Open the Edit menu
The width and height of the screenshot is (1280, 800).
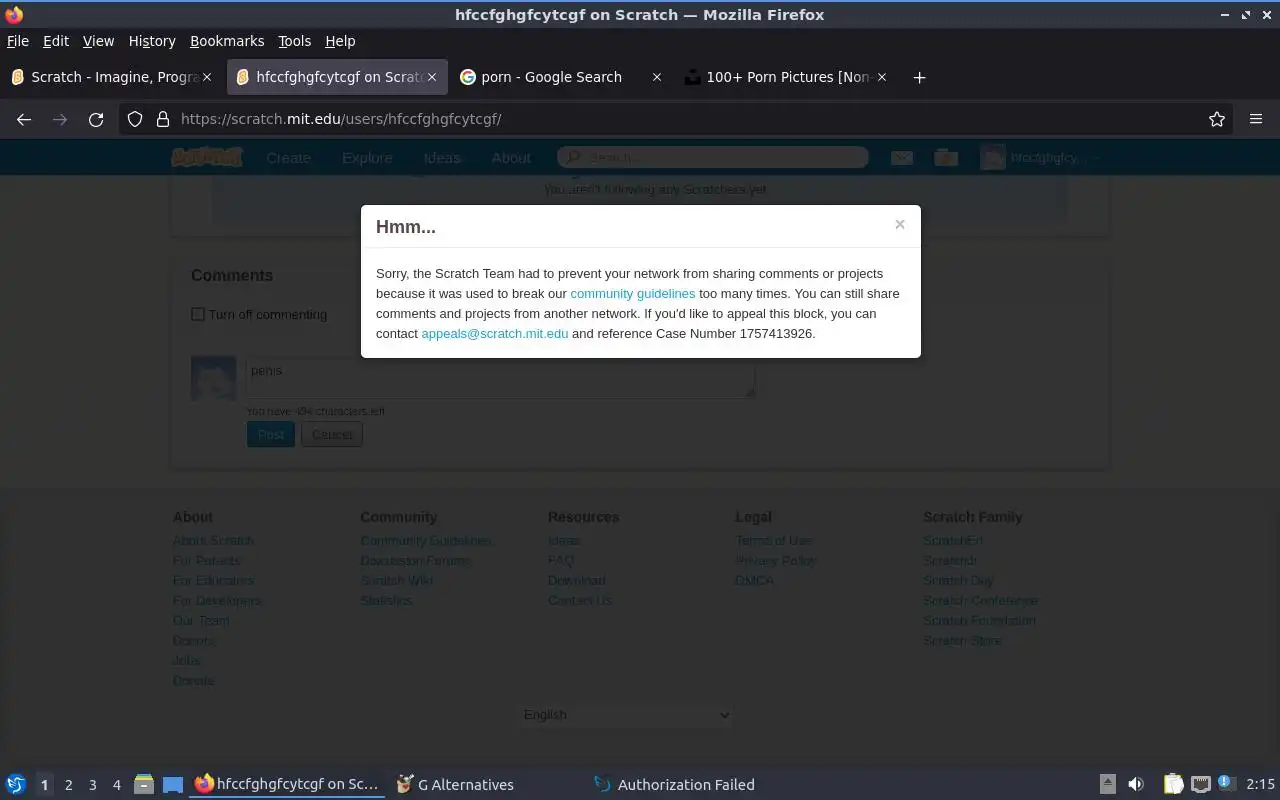tap(56, 41)
